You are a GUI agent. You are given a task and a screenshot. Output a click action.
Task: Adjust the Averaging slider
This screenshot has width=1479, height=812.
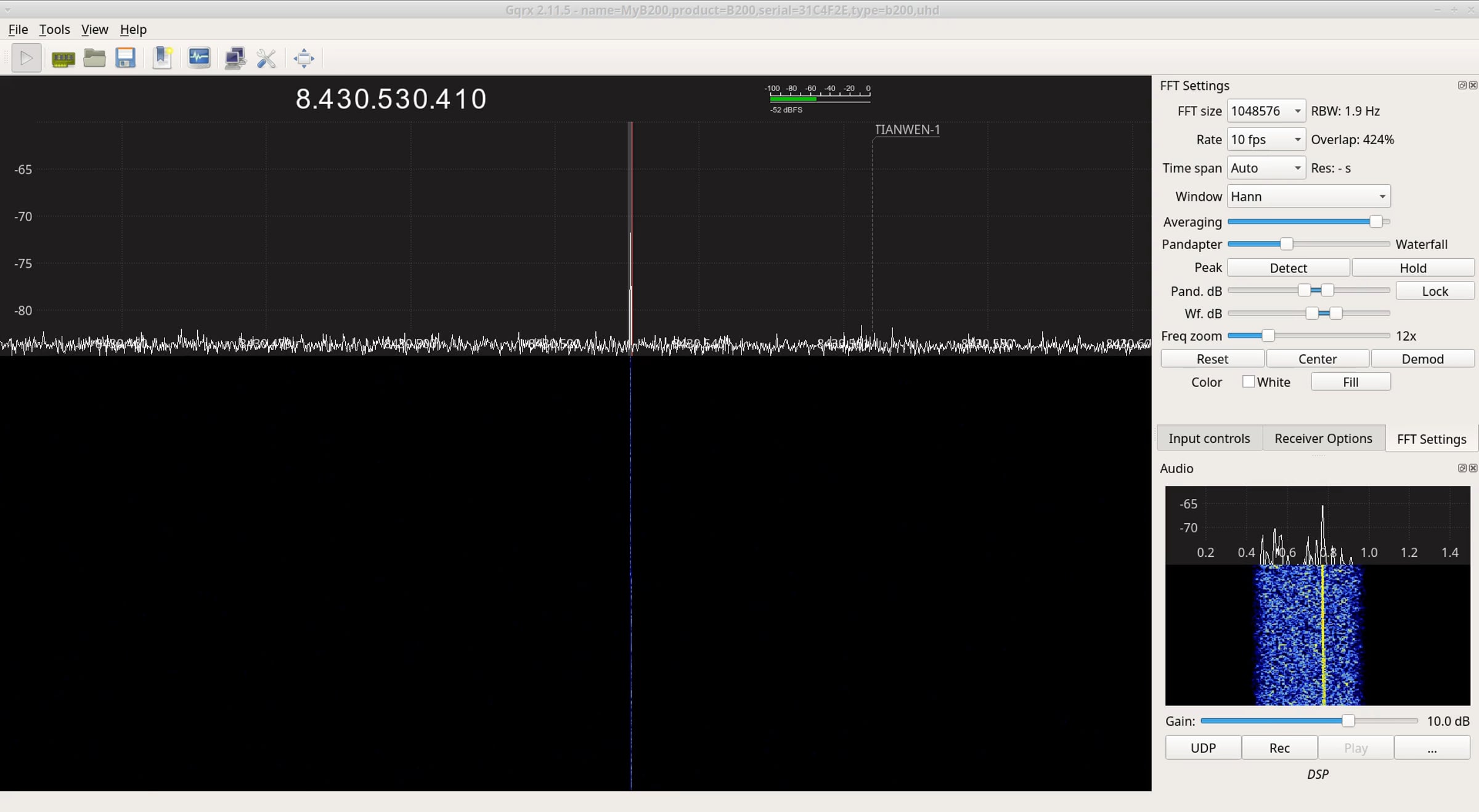coord(1308,221)
